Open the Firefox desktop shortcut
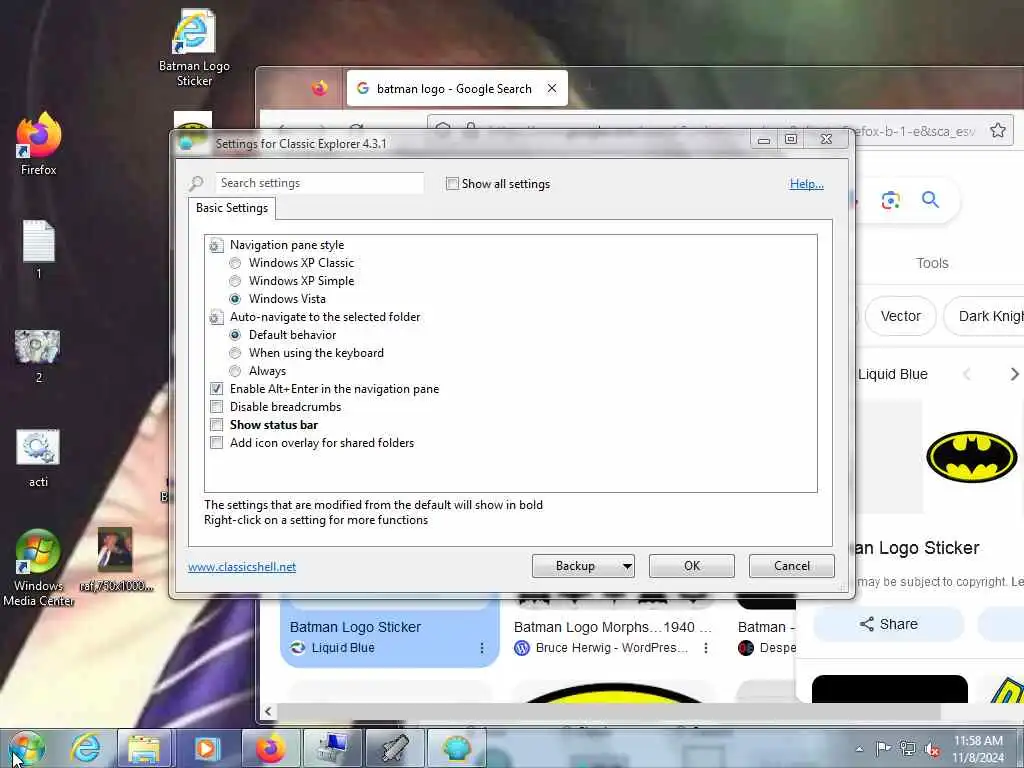 coord(39,144)
